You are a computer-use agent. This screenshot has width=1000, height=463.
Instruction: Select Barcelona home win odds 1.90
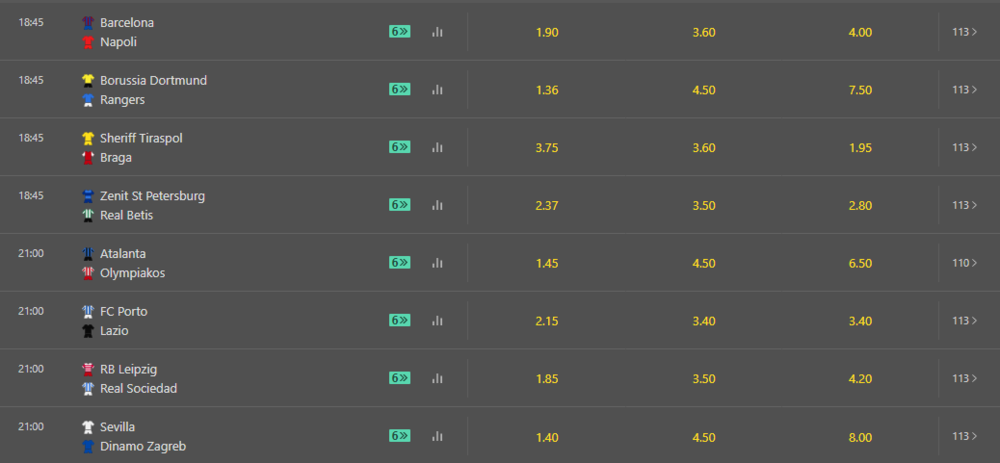click(x=547, y=33)
